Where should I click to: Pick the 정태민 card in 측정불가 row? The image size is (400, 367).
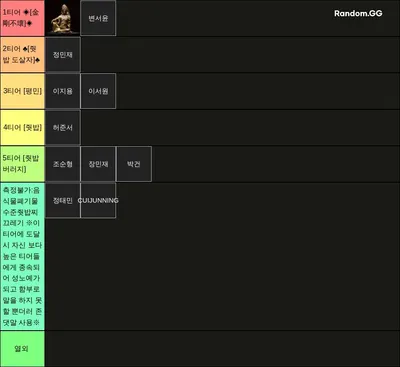(63, 200)
